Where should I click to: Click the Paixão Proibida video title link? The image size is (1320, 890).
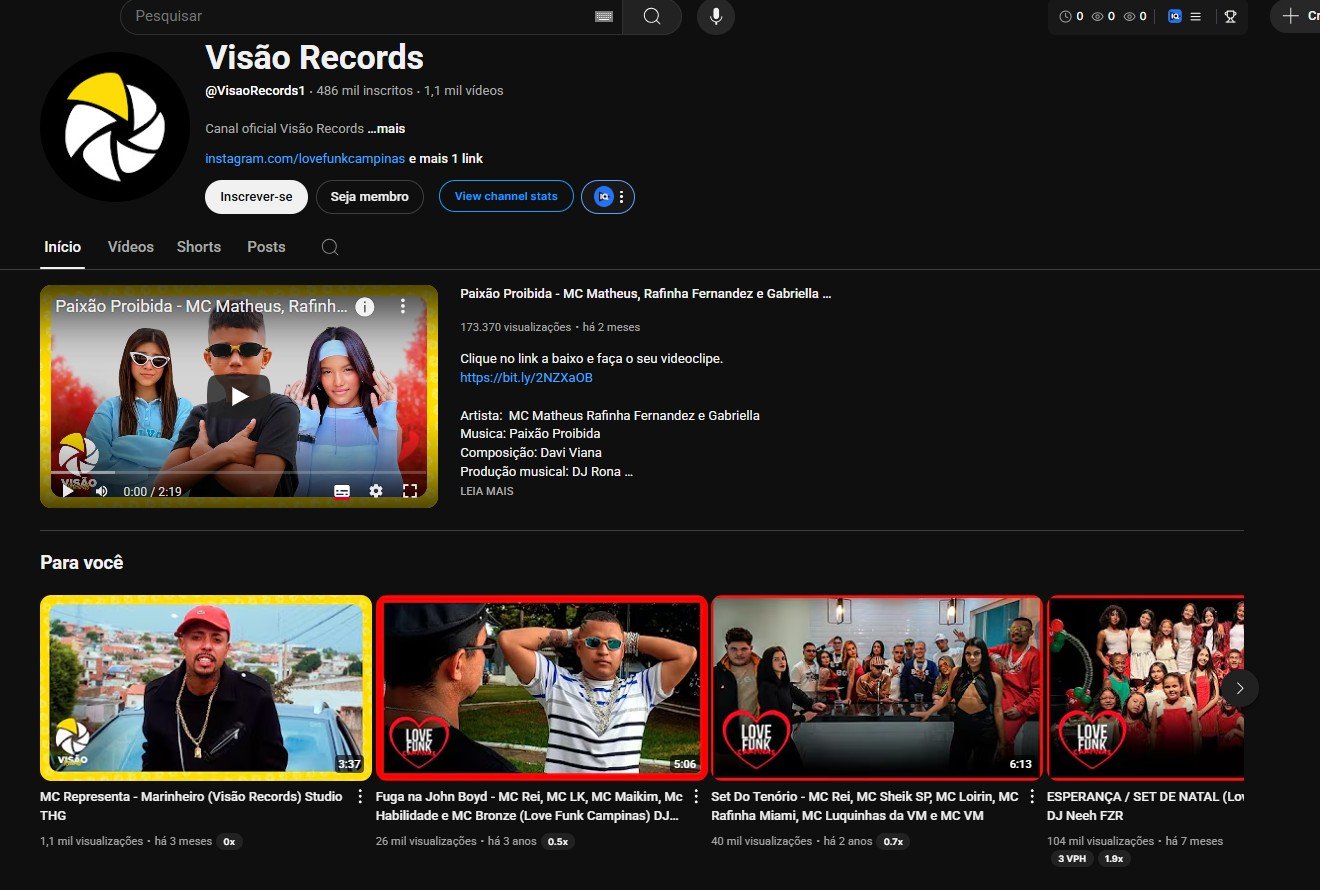pyautogui.click(x=646, y=294)
